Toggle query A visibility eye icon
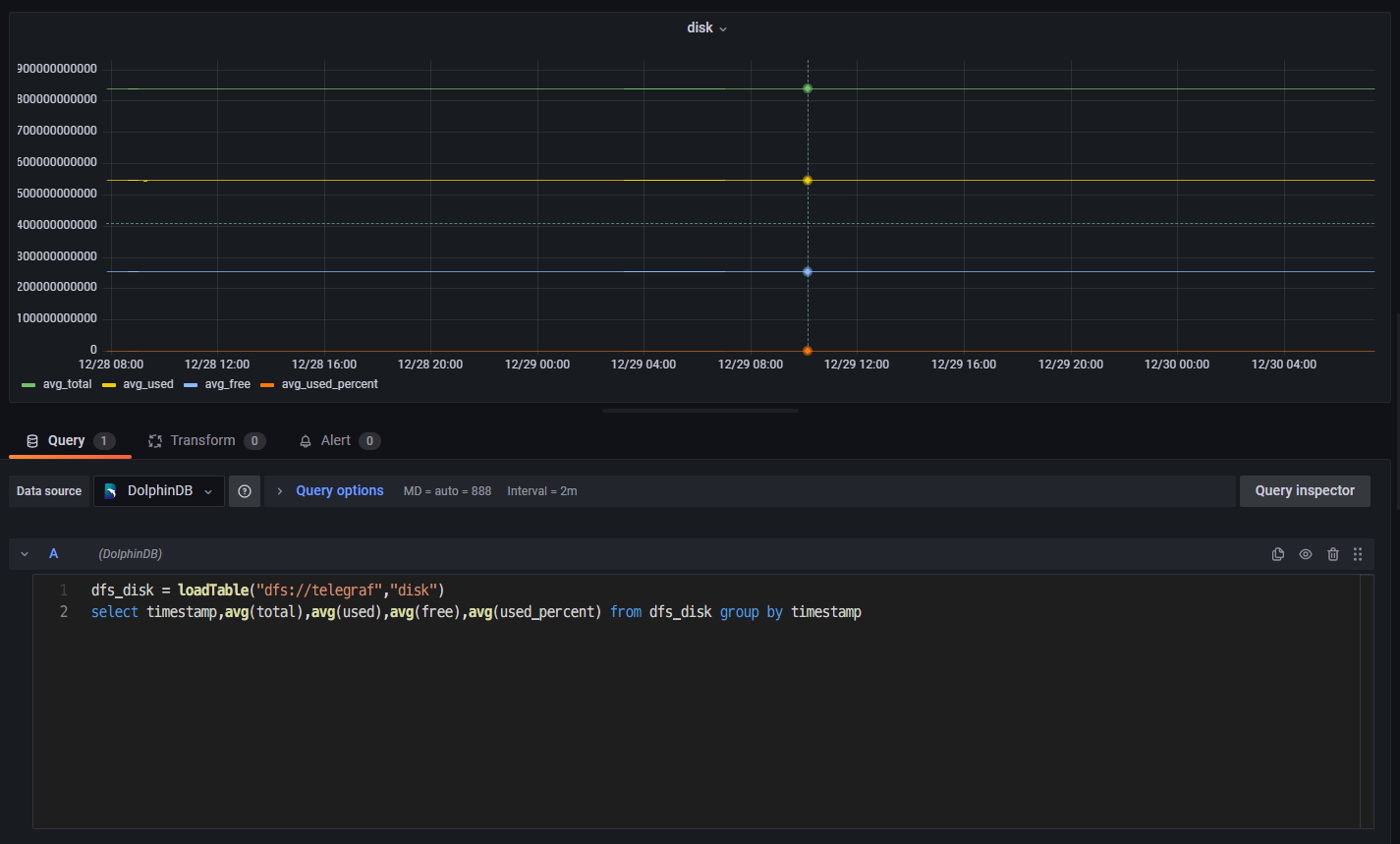The width and height of the screenshot is (1400, 844). (x=1305, y=554)
